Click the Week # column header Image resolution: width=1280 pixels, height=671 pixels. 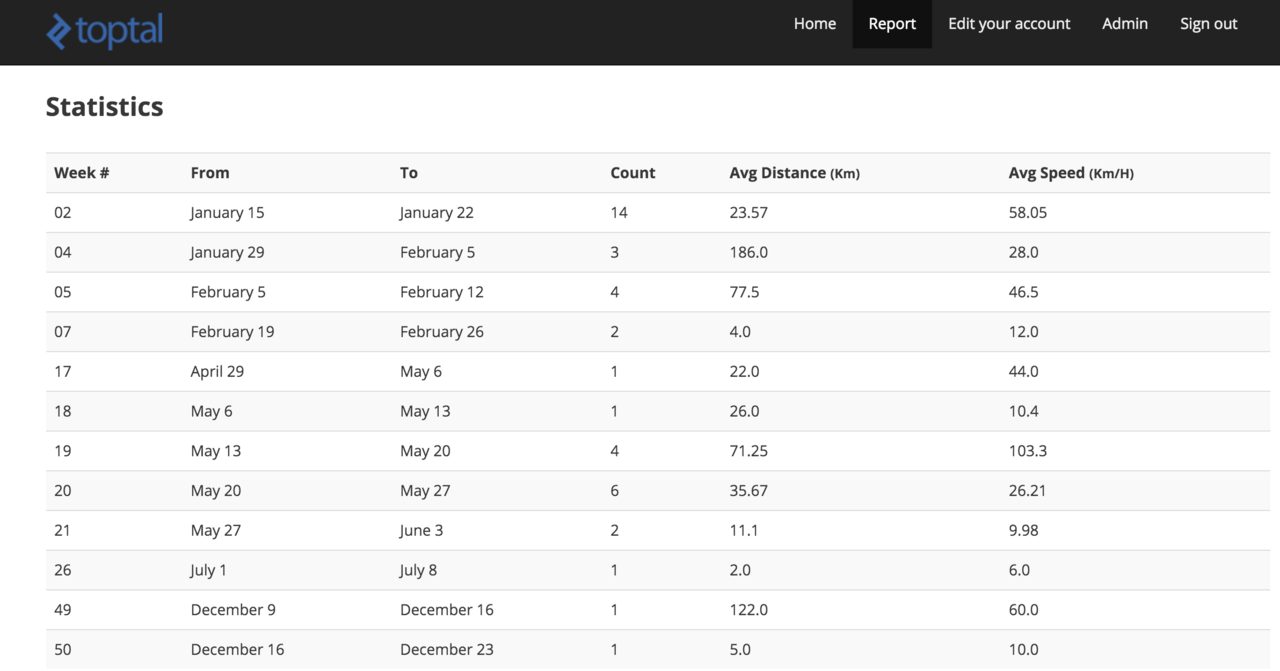tap(81, 173)
